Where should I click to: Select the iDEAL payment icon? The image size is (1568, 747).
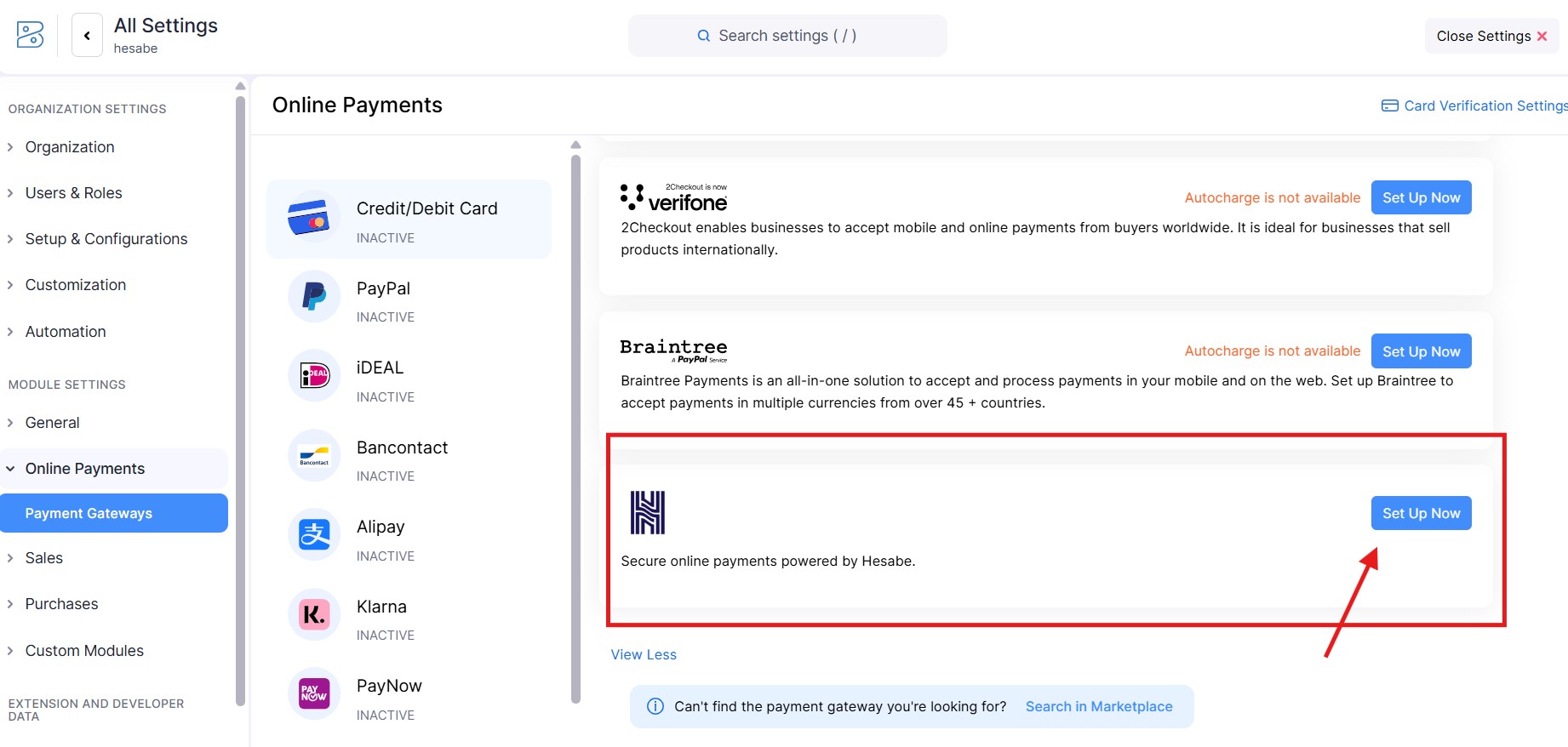pyautogui.click(x=314, y=375)
